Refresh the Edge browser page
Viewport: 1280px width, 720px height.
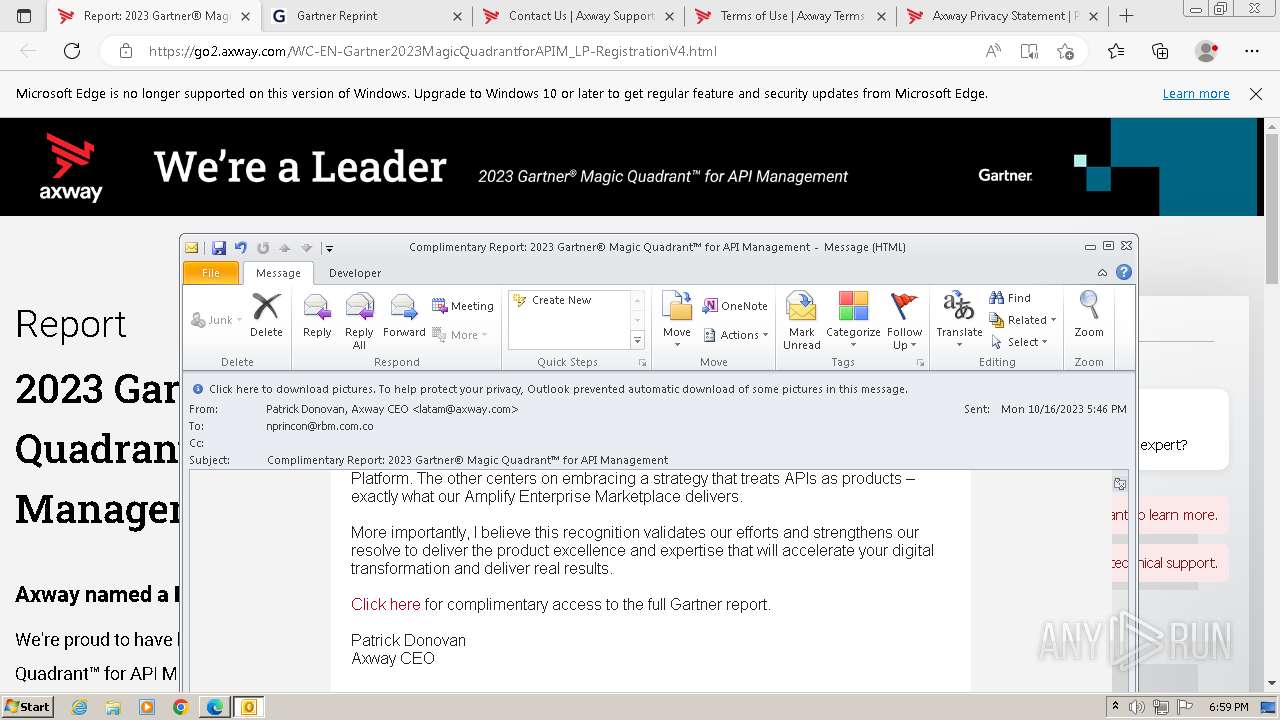click(x=72, y=51)
